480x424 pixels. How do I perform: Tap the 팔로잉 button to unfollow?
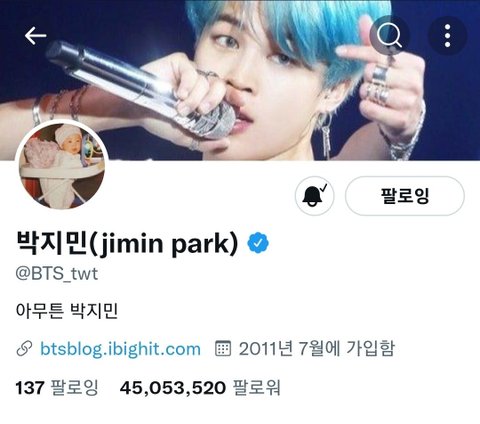pyautogui.click(x=405, y=196)
